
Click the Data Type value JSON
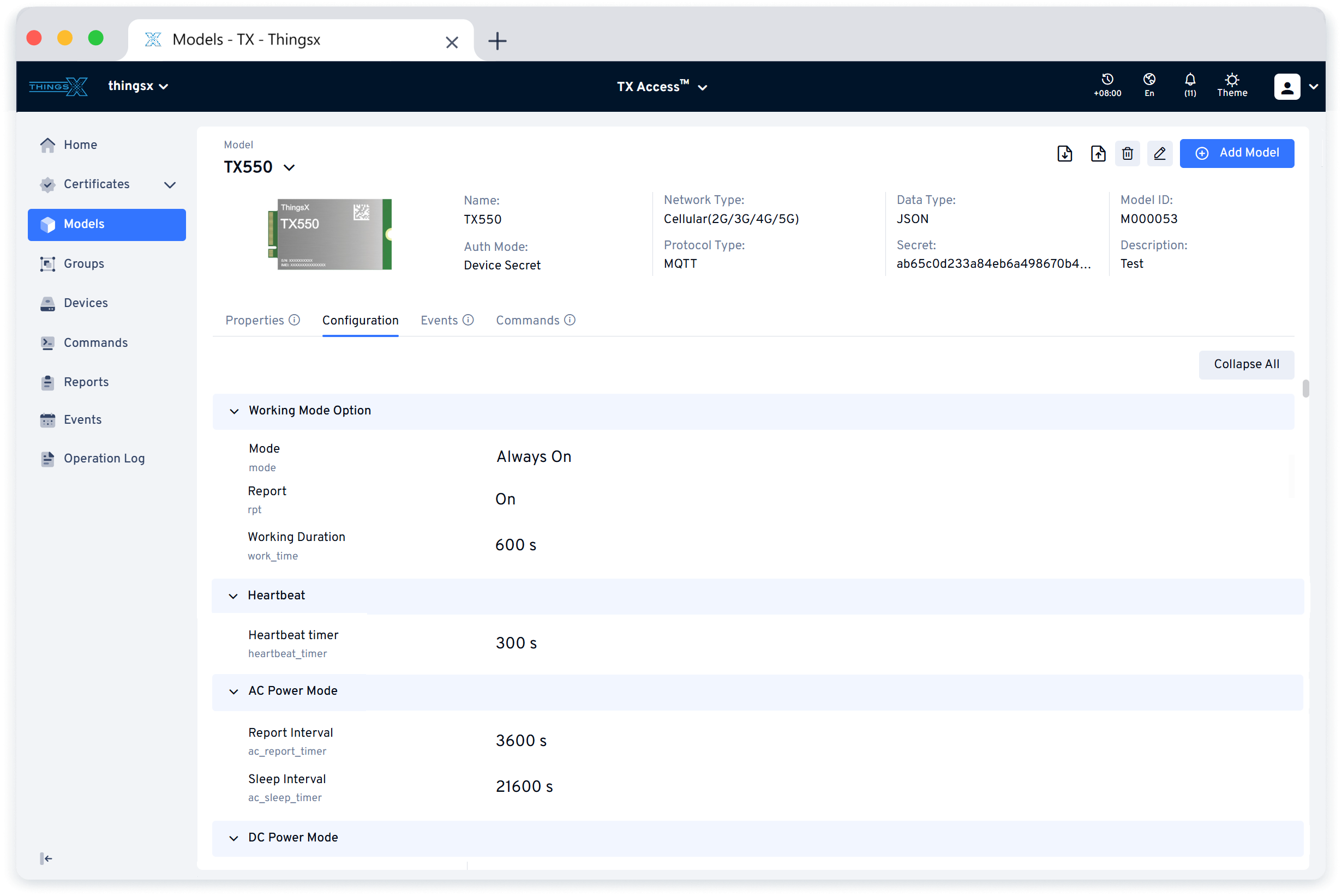click(912, 219)
